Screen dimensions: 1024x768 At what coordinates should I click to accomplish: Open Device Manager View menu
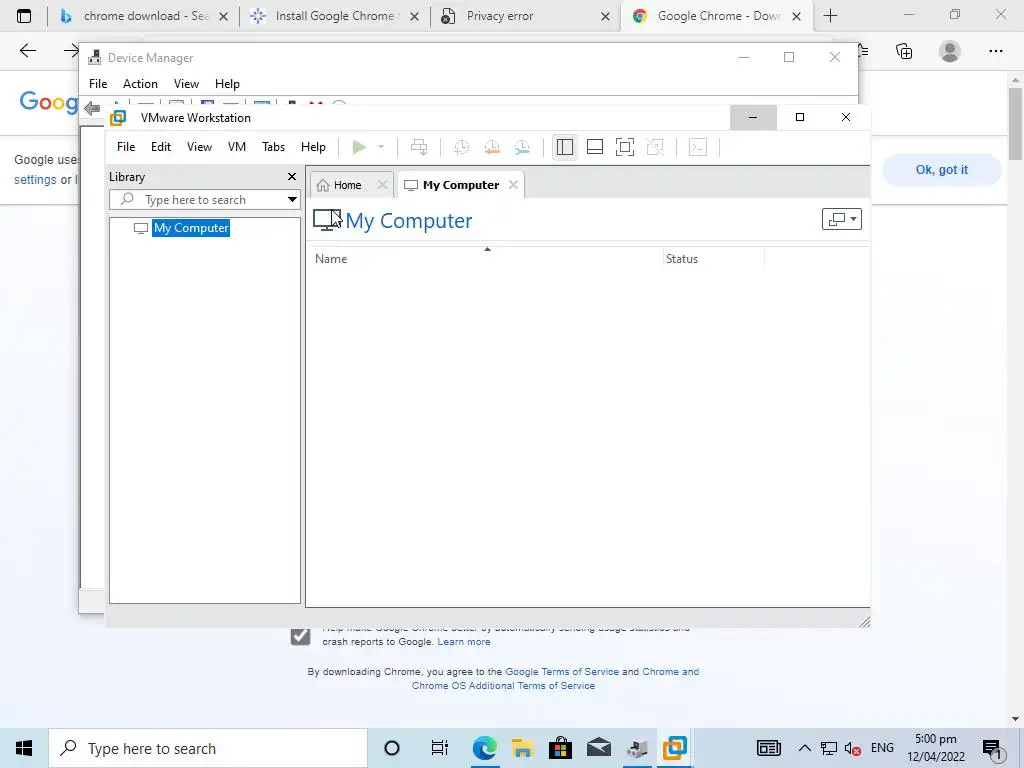tap(186, 84)
